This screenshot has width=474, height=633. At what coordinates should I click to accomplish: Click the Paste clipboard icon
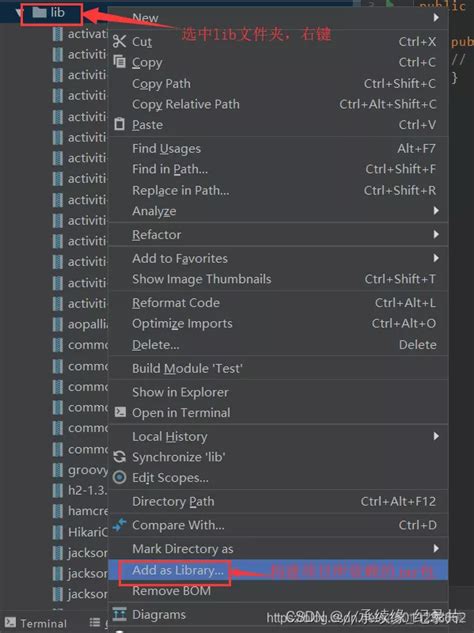[x=120, y=124]
